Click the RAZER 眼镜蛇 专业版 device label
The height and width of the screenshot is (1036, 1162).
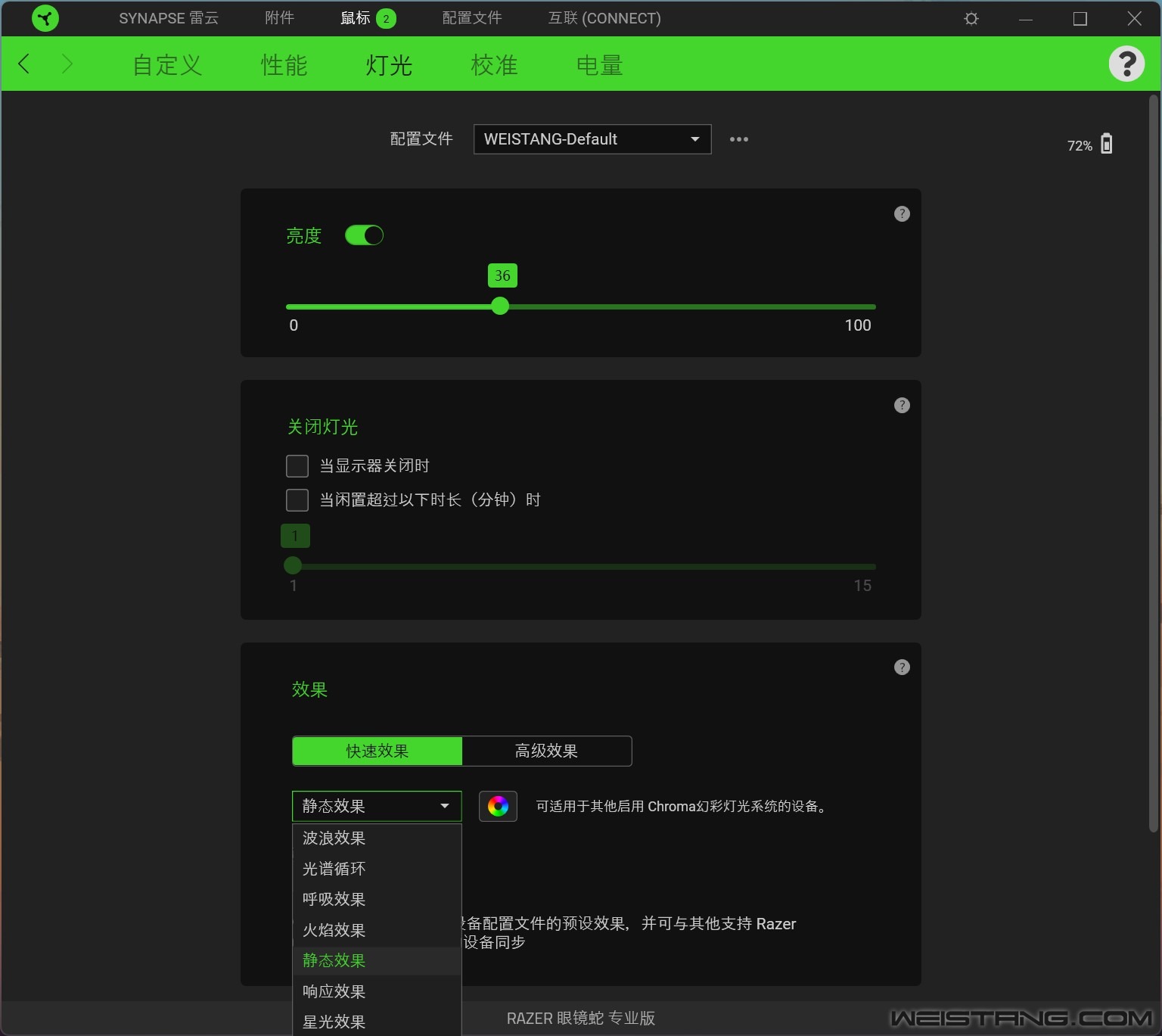[581, 1019]
